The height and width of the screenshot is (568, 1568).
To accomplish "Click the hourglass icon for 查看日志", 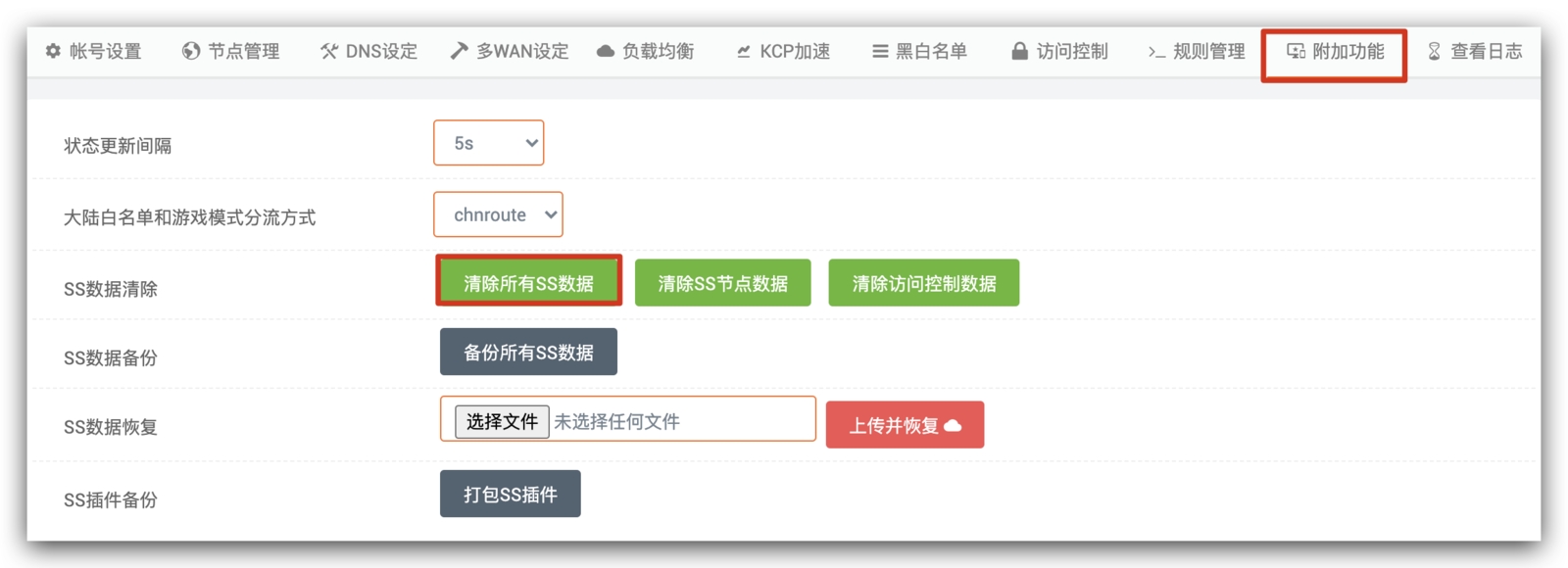I will pyautogui.click(x=1434, y=51).
